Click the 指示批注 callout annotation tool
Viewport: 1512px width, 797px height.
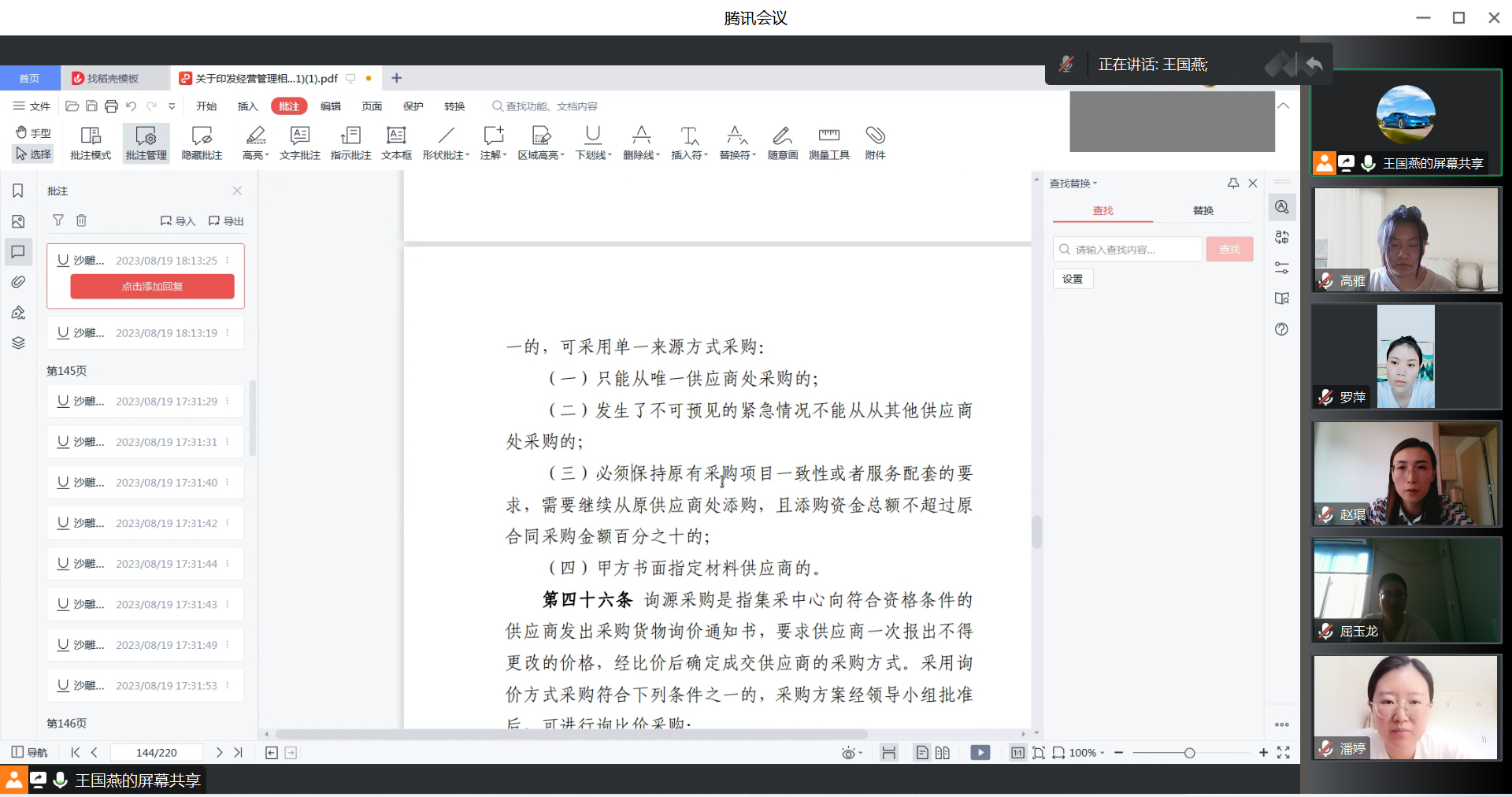coord(350,143)
